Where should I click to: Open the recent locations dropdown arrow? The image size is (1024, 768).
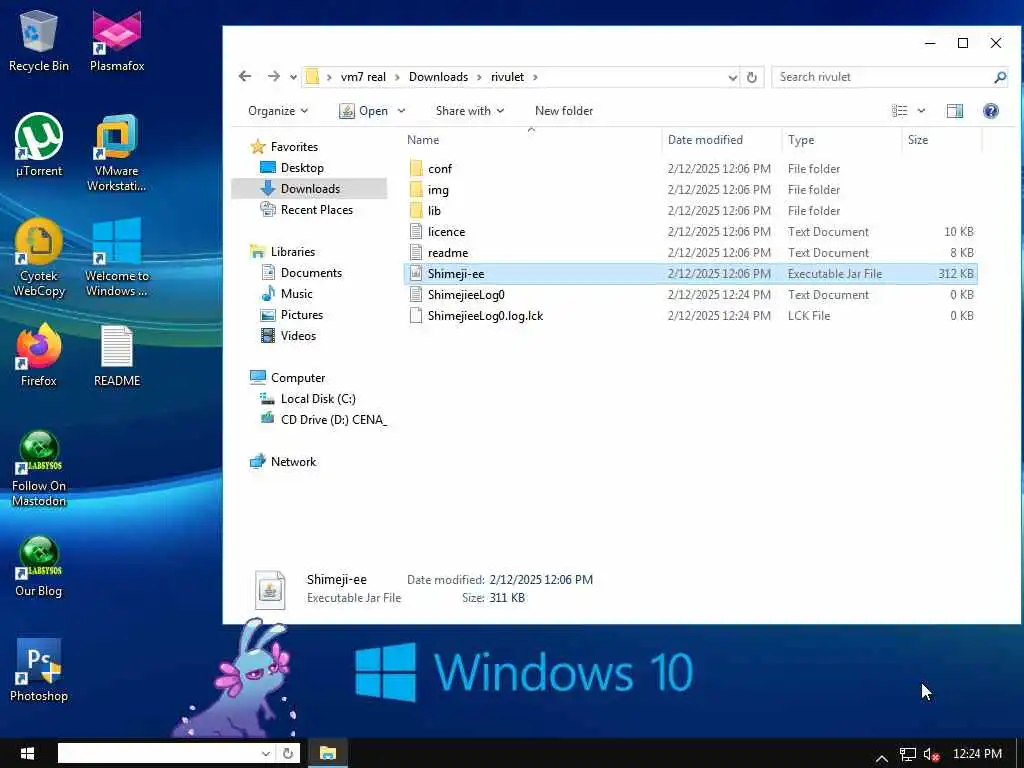click(x=293, y=77)
